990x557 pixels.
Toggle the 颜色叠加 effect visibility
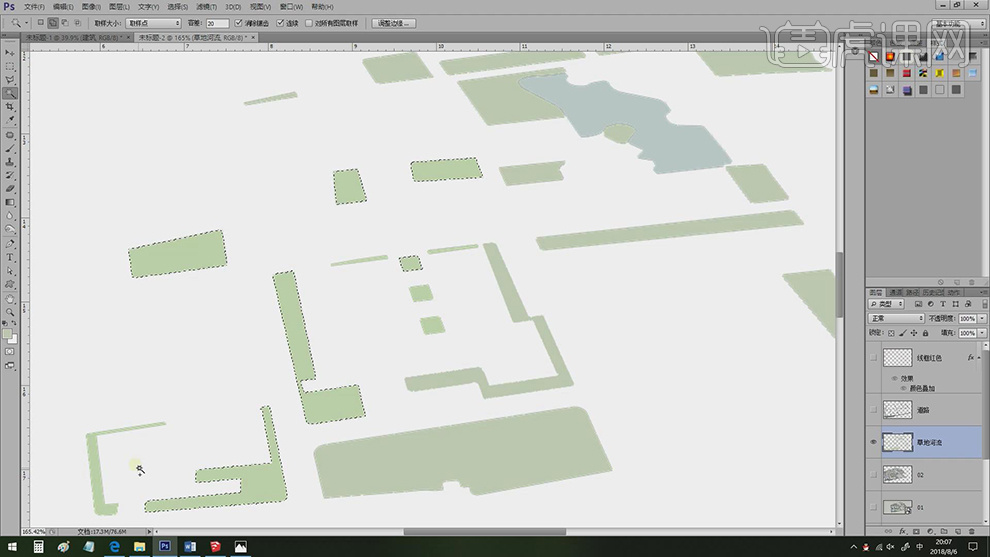pyautogui.click(x=903, y=388)
